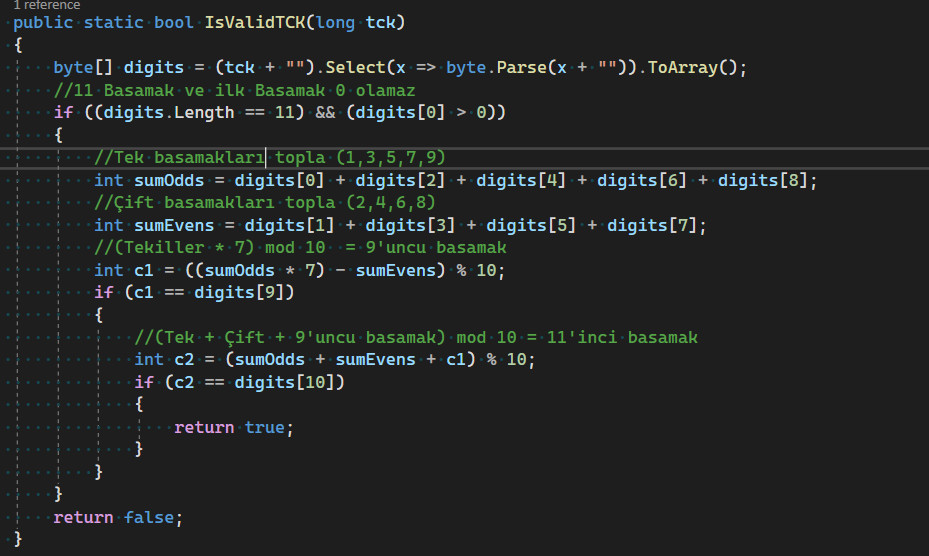Click the 'return false;' statement
Viewport: 929px width, 556px height.
tap(118, 517)
